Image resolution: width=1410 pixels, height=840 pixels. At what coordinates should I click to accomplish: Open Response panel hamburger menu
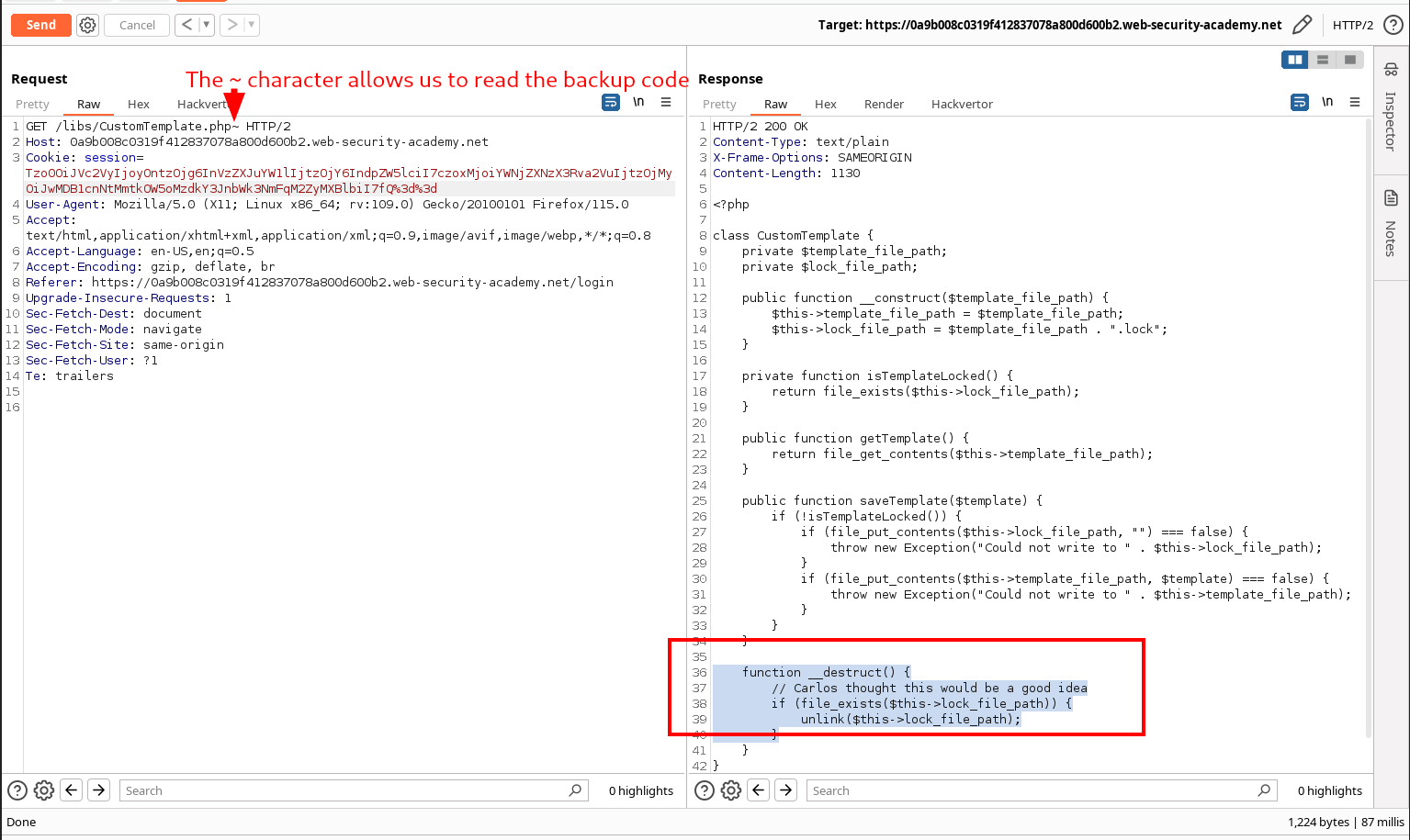pyautogui.click(x=1355, y=102)
